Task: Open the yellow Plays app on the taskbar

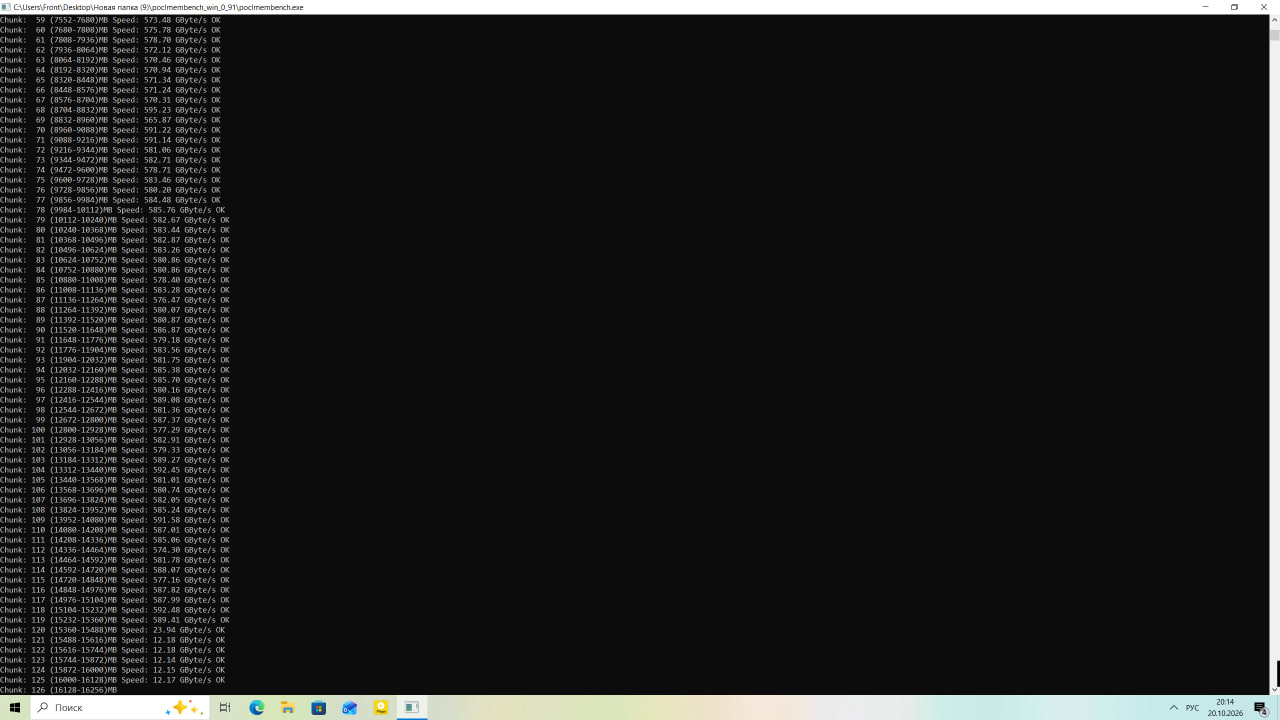Action: pos(381,708)
